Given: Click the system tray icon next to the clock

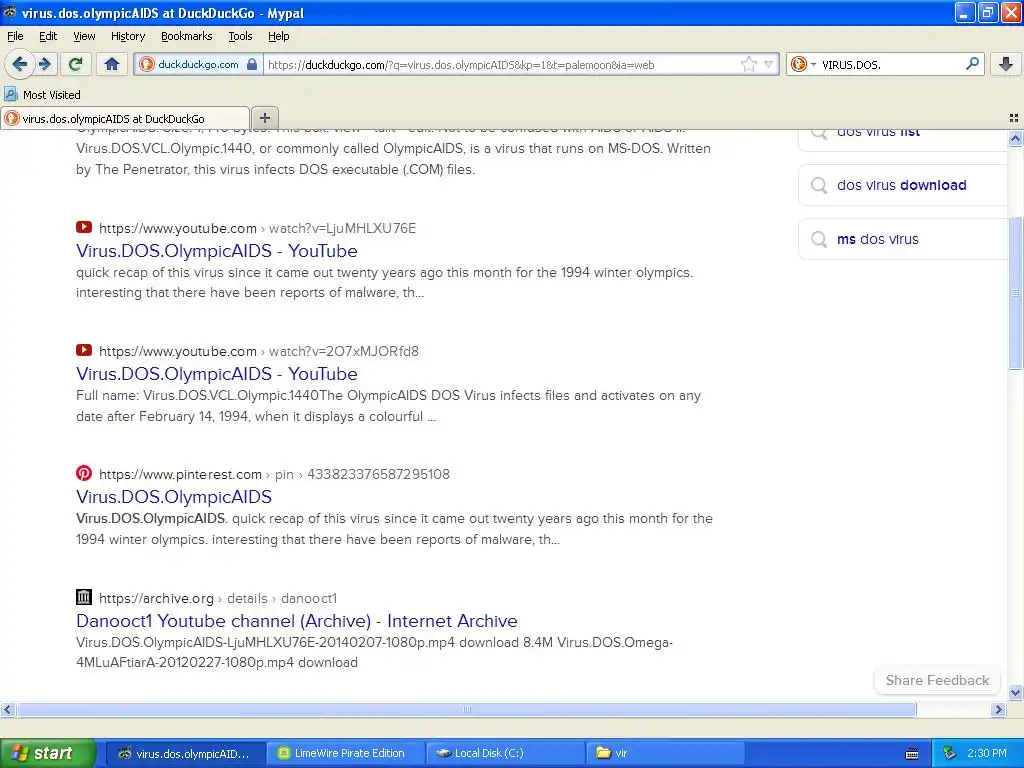Looking at the screenshot, I should 950,753.
